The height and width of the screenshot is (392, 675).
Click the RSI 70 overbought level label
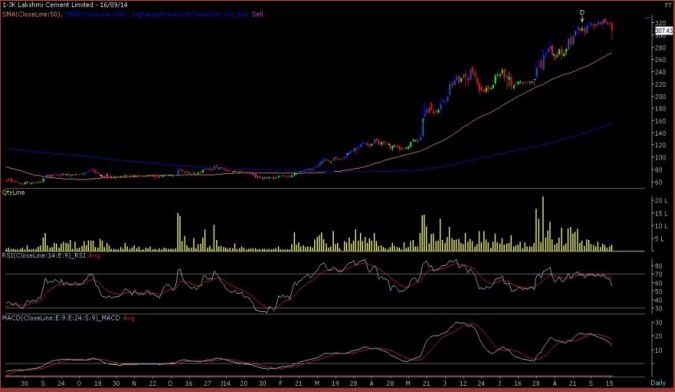(x=658, y=274)
